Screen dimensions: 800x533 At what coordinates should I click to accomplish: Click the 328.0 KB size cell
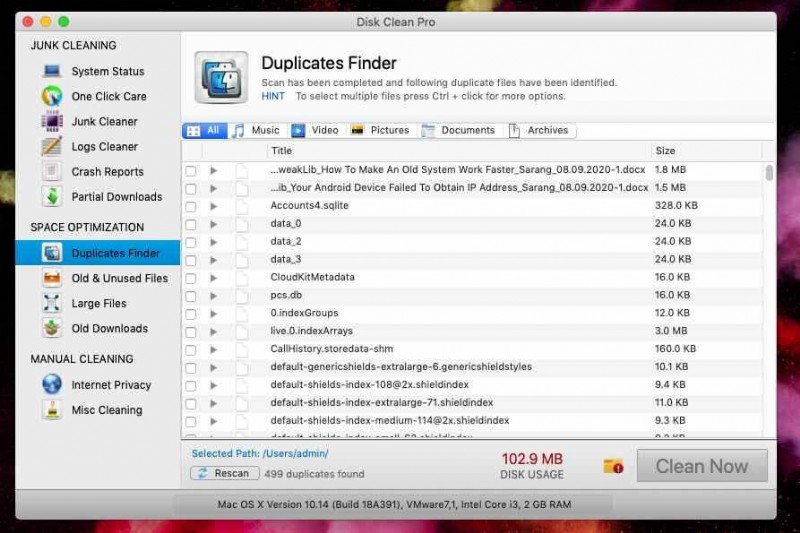coord(676,206)
